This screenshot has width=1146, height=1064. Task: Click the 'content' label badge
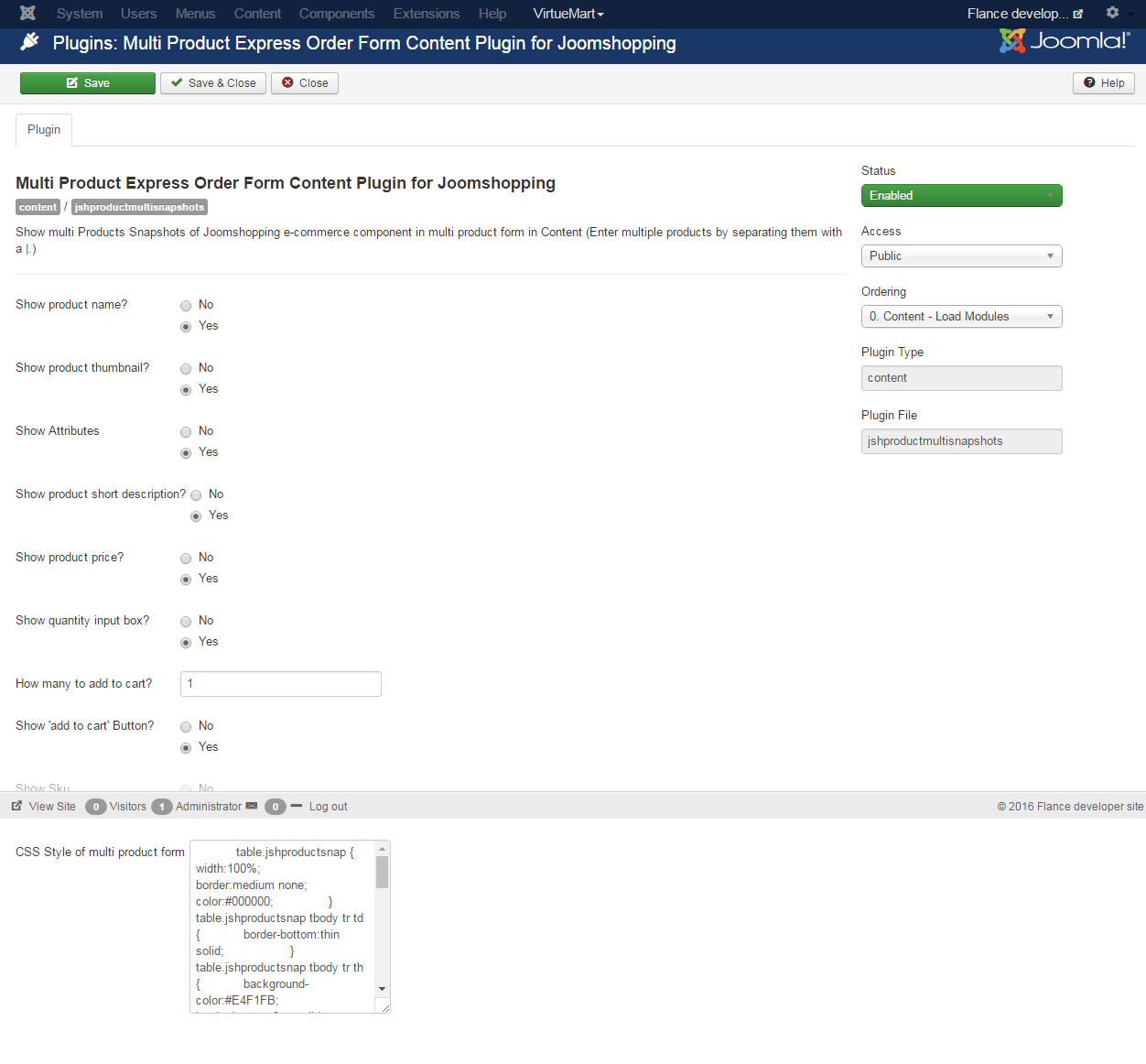click(x=38, y=207)
